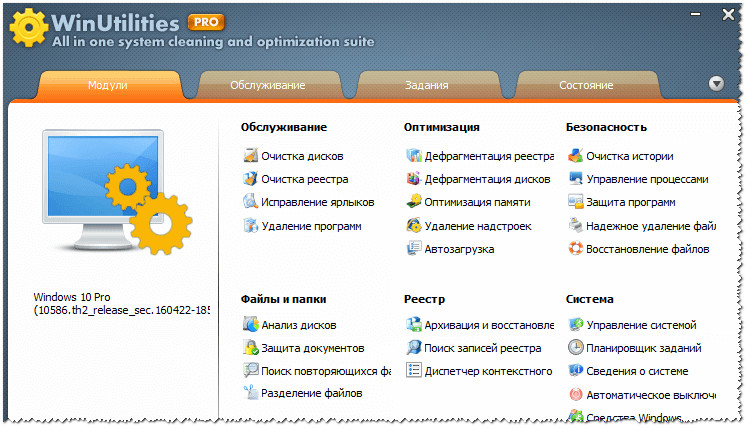Switch to the Модули tab
752x432 pixels.
click(x=108, y=85)
